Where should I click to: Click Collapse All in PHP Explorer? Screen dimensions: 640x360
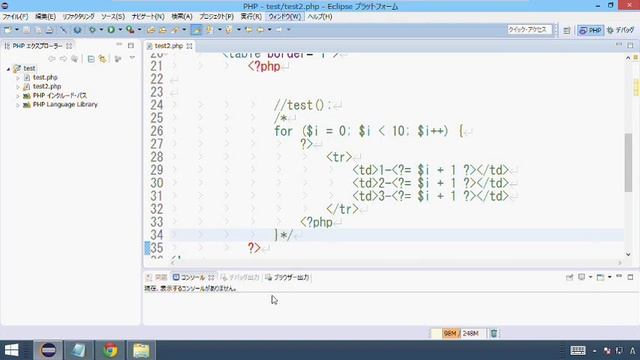[91, 59]
